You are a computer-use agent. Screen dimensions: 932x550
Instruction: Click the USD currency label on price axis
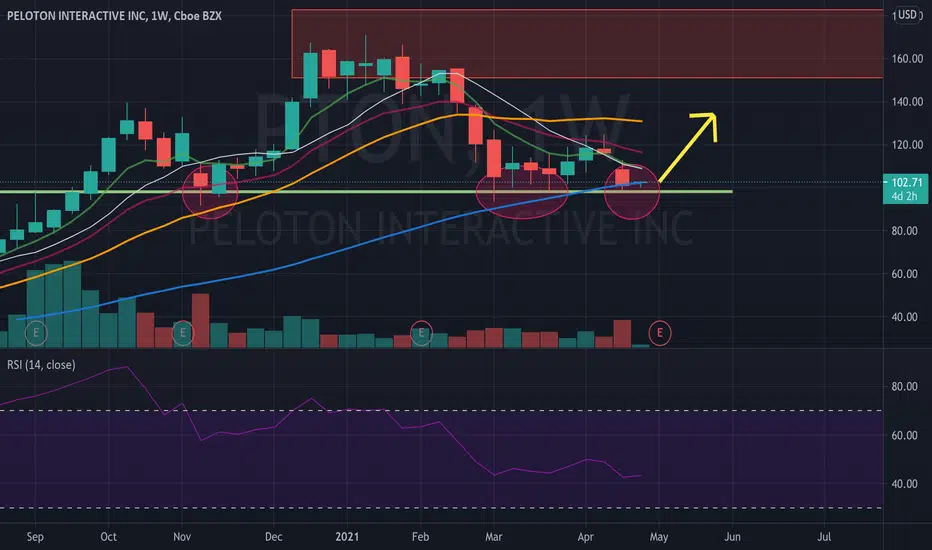point(907,14)
